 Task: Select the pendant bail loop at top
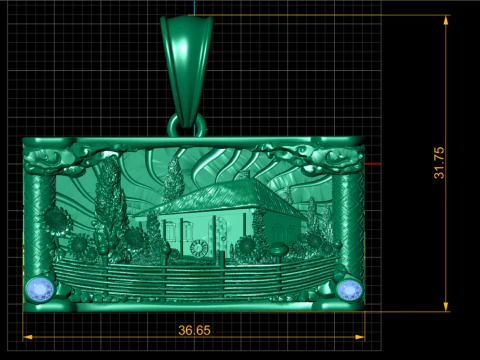[x=186, y=71]
